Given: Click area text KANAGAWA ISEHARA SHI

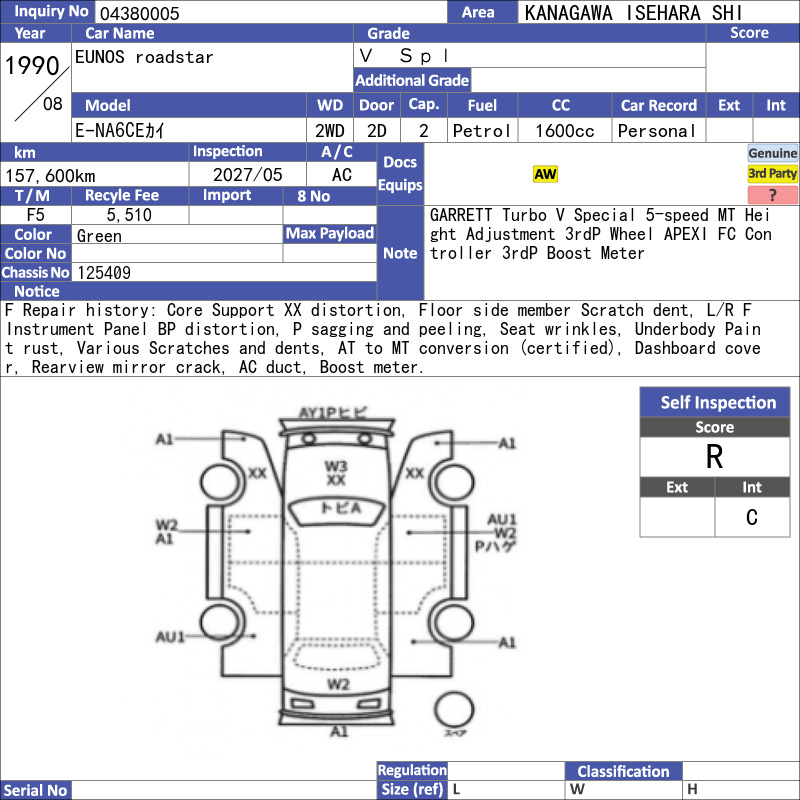Looking at the screenshot, I should click(633, 13).
